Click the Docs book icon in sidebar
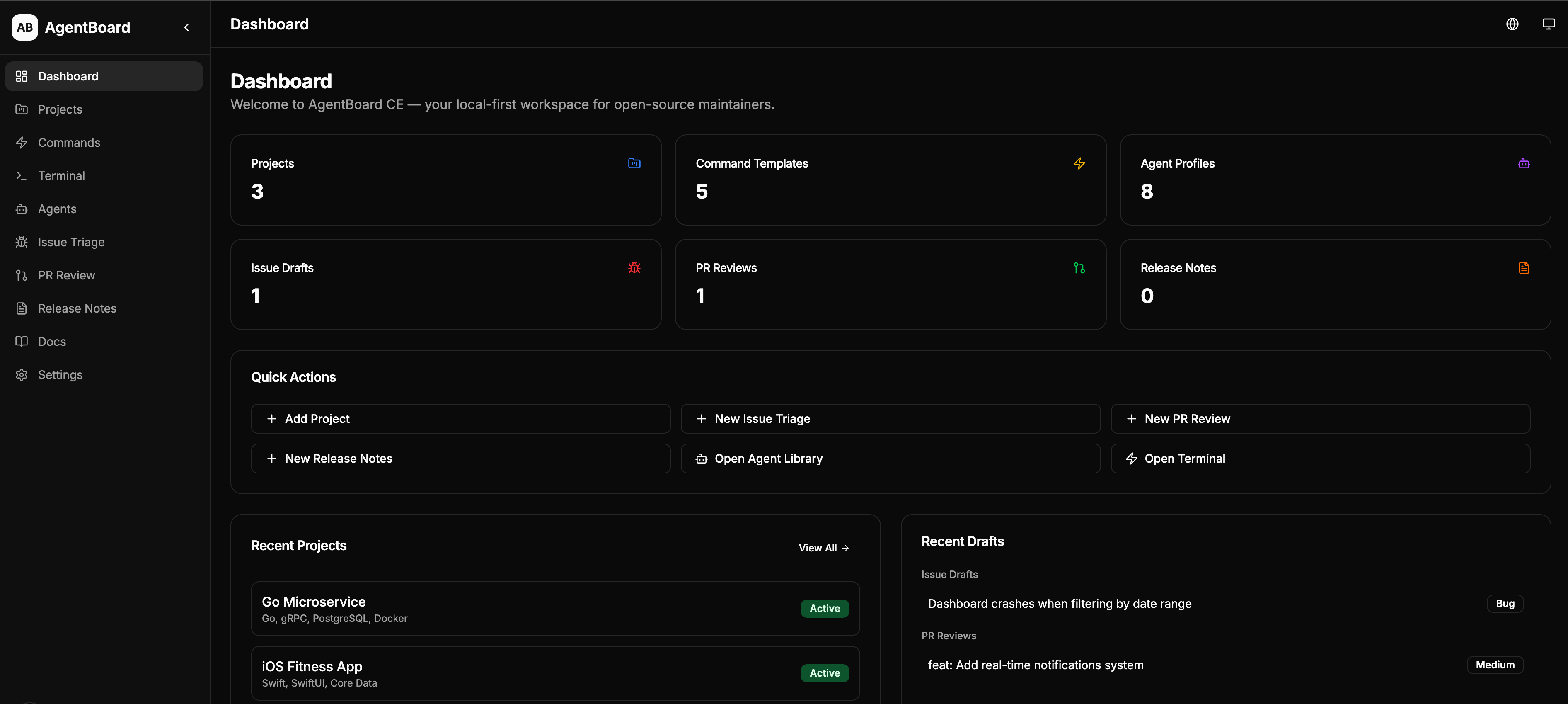 click(x=22, y=342)
